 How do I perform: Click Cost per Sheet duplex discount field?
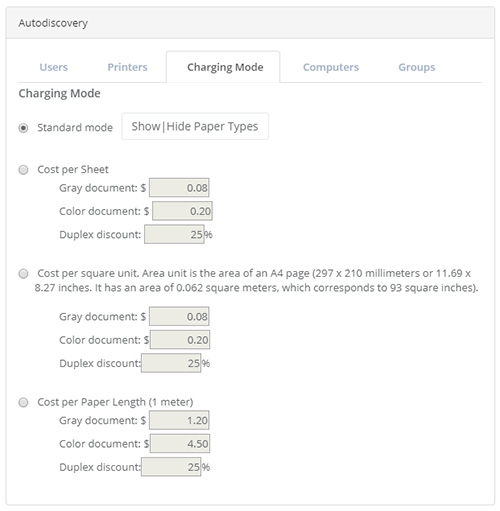click(x=174, y=234)
